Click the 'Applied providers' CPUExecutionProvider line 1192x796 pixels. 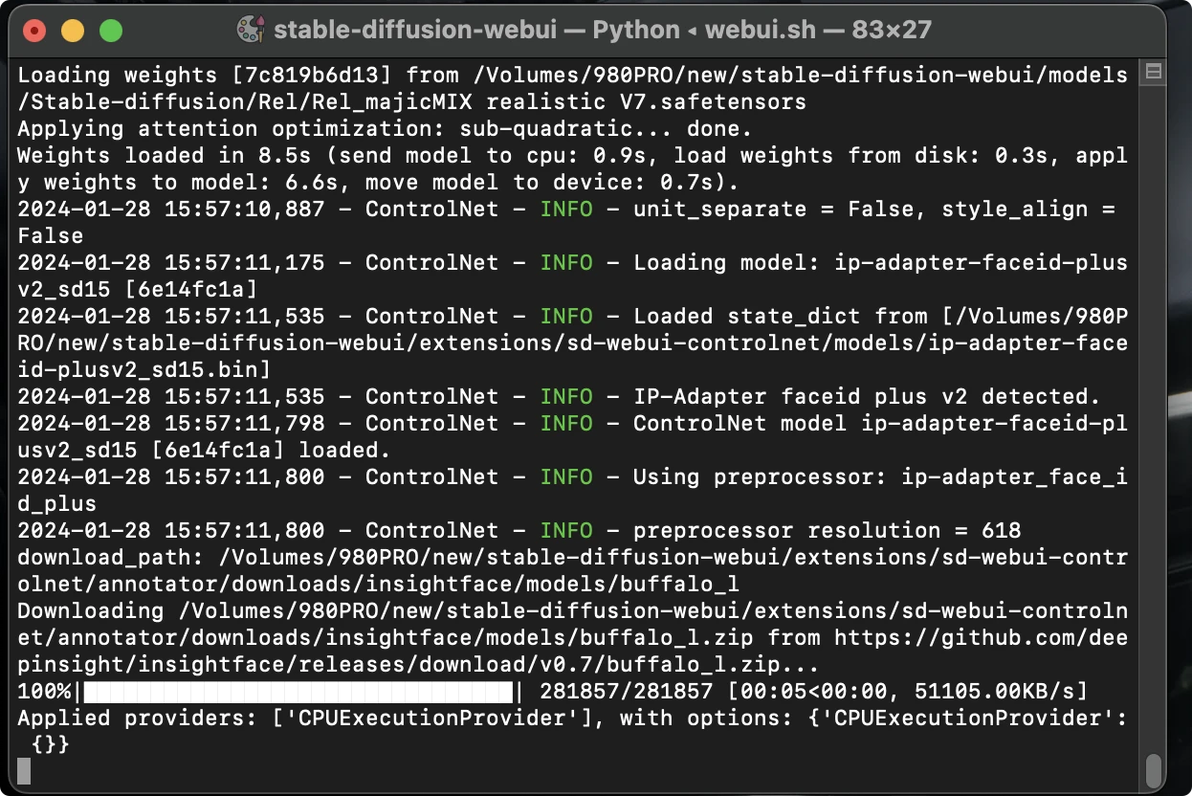(572, 718)
